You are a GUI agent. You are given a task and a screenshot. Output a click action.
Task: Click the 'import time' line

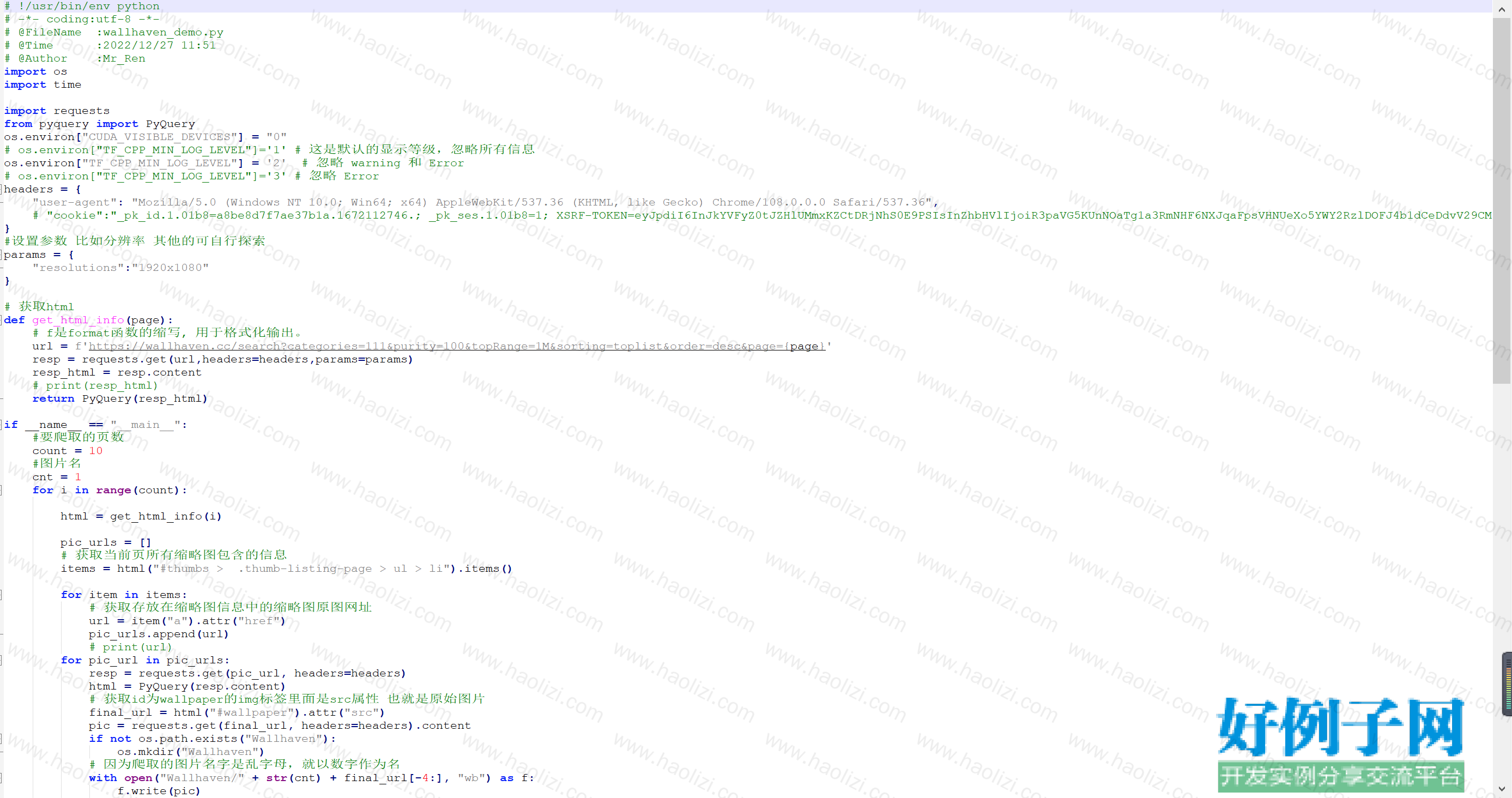click(43, 84)
